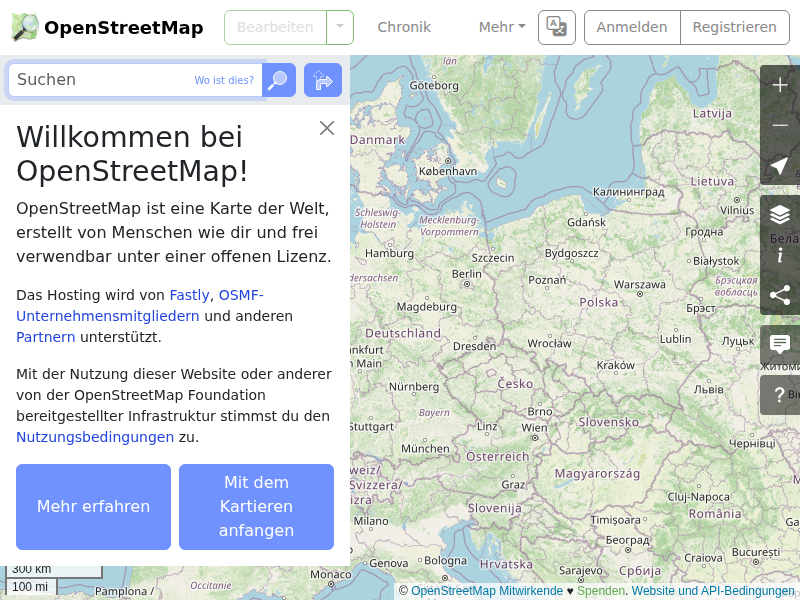Click the Anmelden button
The width and height of the screenshot is (800, 600).
631,27
